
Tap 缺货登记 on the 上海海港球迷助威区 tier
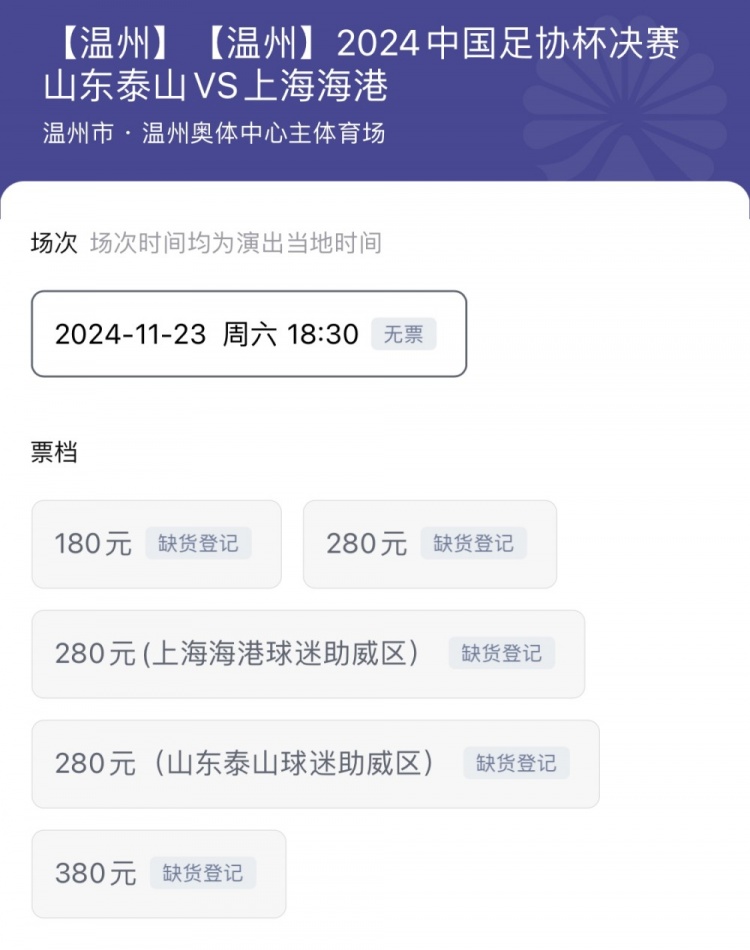click(501, 653)
